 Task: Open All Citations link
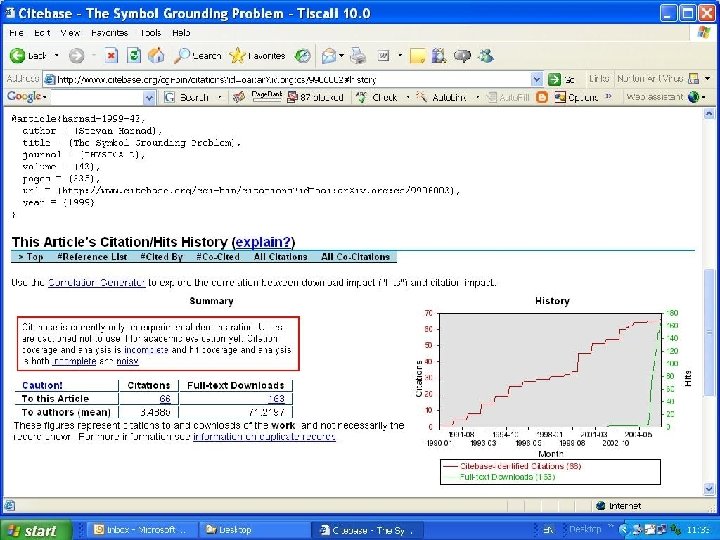point(281,257)
